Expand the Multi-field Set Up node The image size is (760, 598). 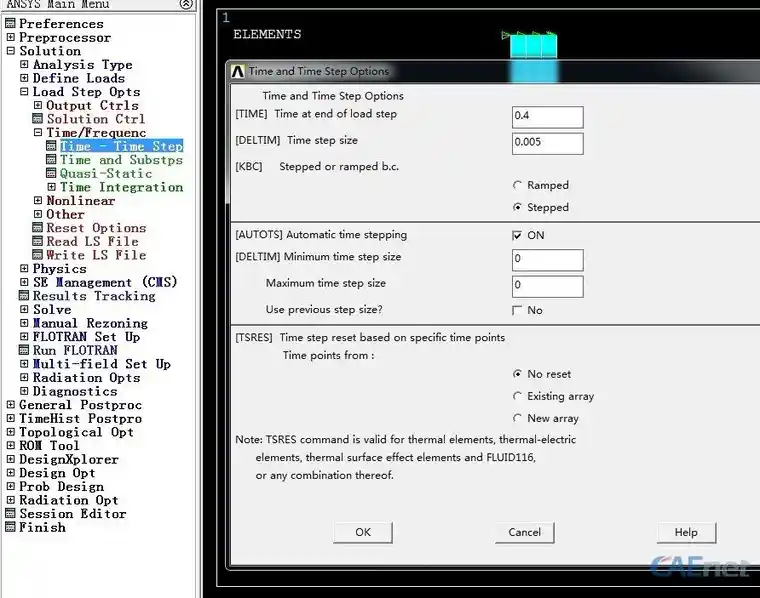pyautogui.click(x=24, y=363)
